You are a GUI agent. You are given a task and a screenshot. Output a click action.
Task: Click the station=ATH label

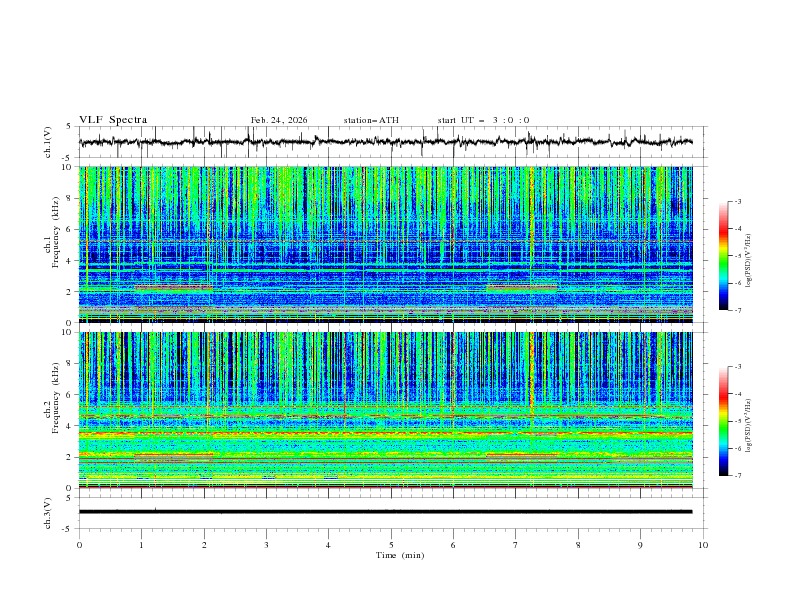pos(371,120)
